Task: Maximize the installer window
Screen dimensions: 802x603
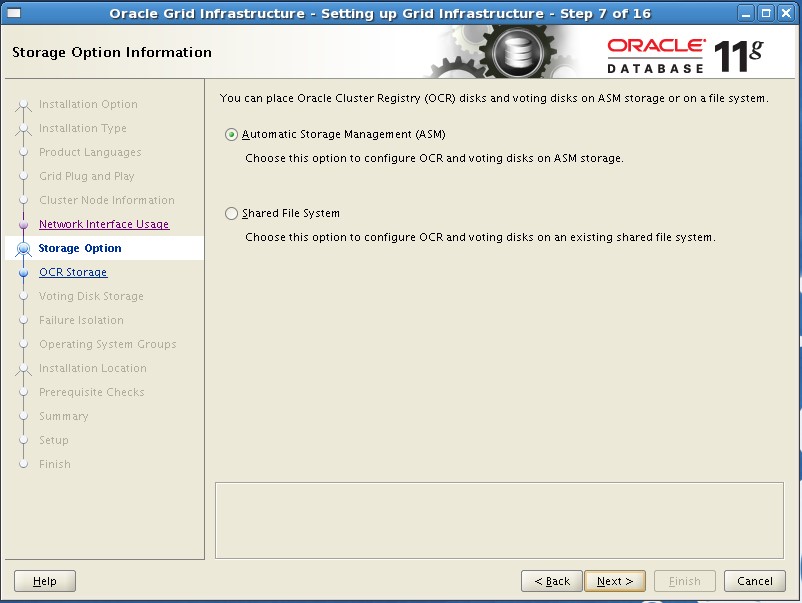Action: pos(766,13)
